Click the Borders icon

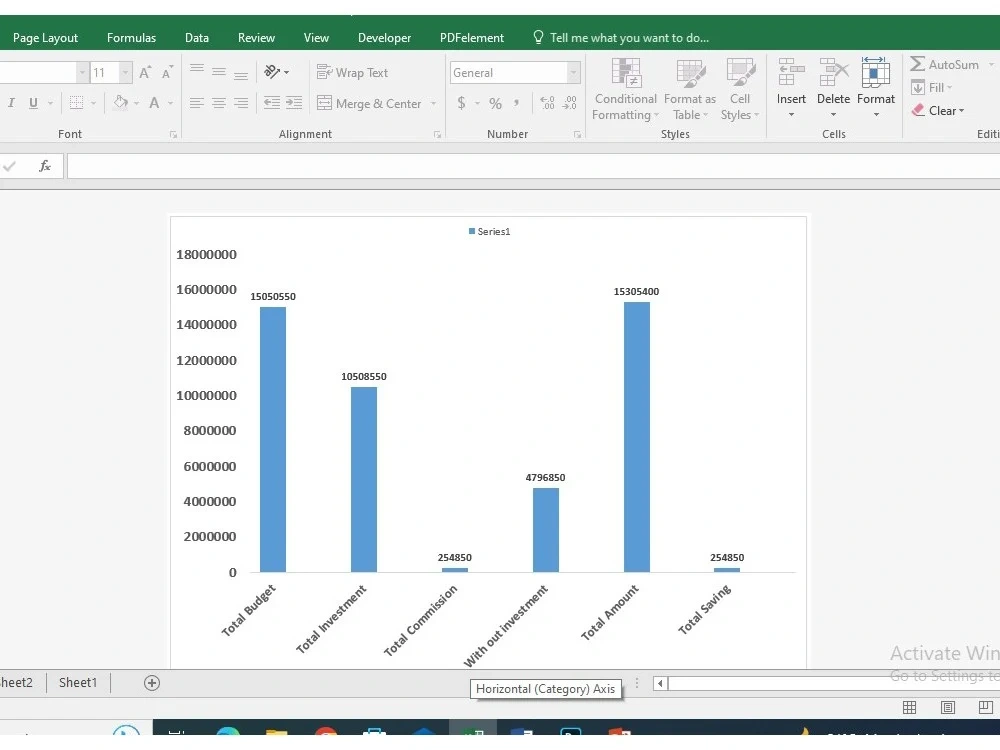[x=77, y=103]
